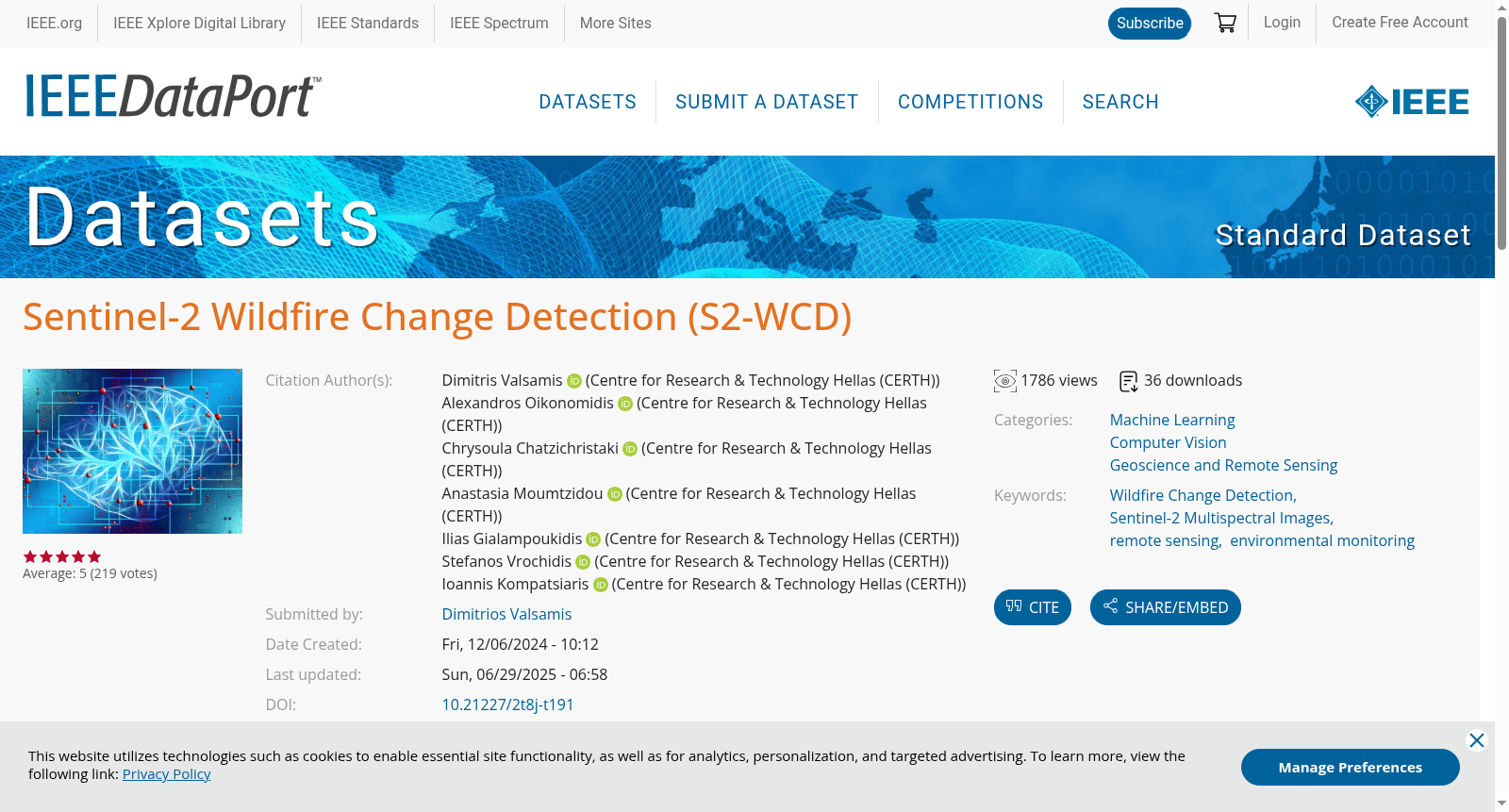Open IEEE Xplore Digital Library

(x=199, y=23)
